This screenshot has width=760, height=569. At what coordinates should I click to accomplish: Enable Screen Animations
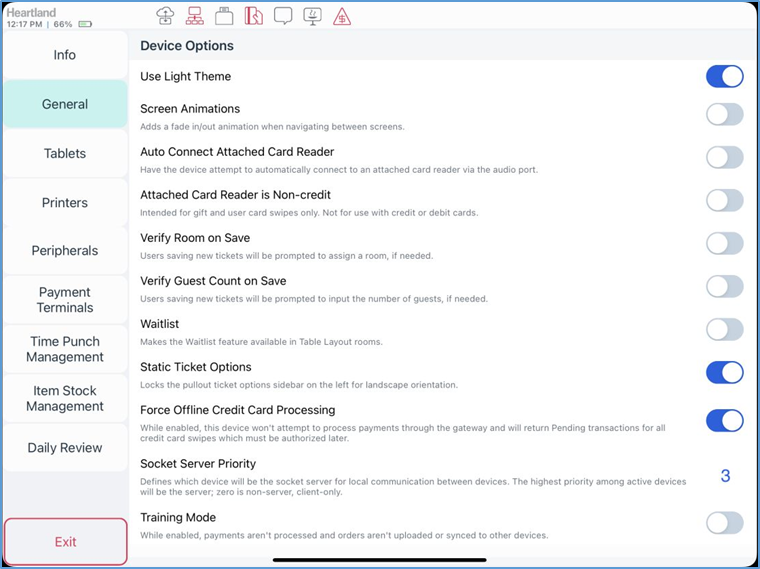pos(724,114)
